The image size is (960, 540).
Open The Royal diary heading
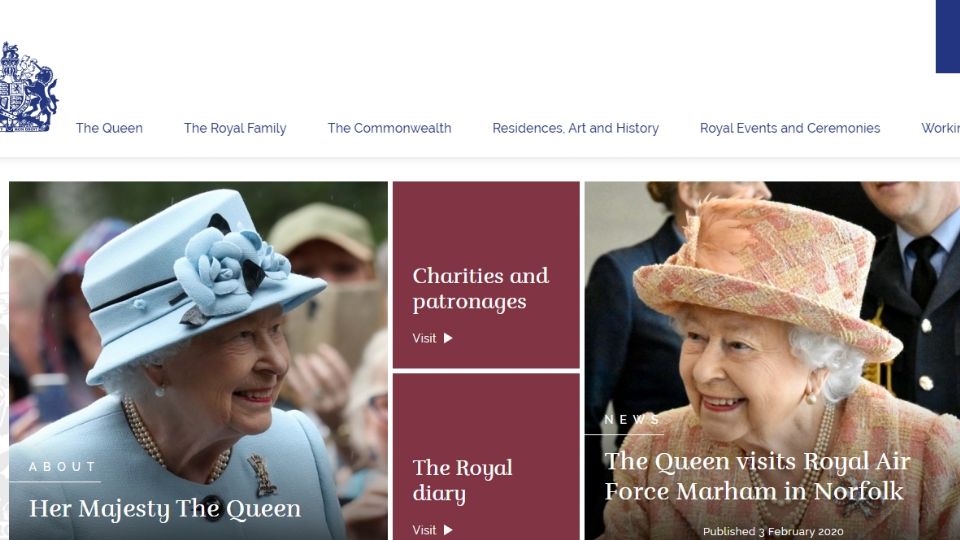tap(462, 480)
